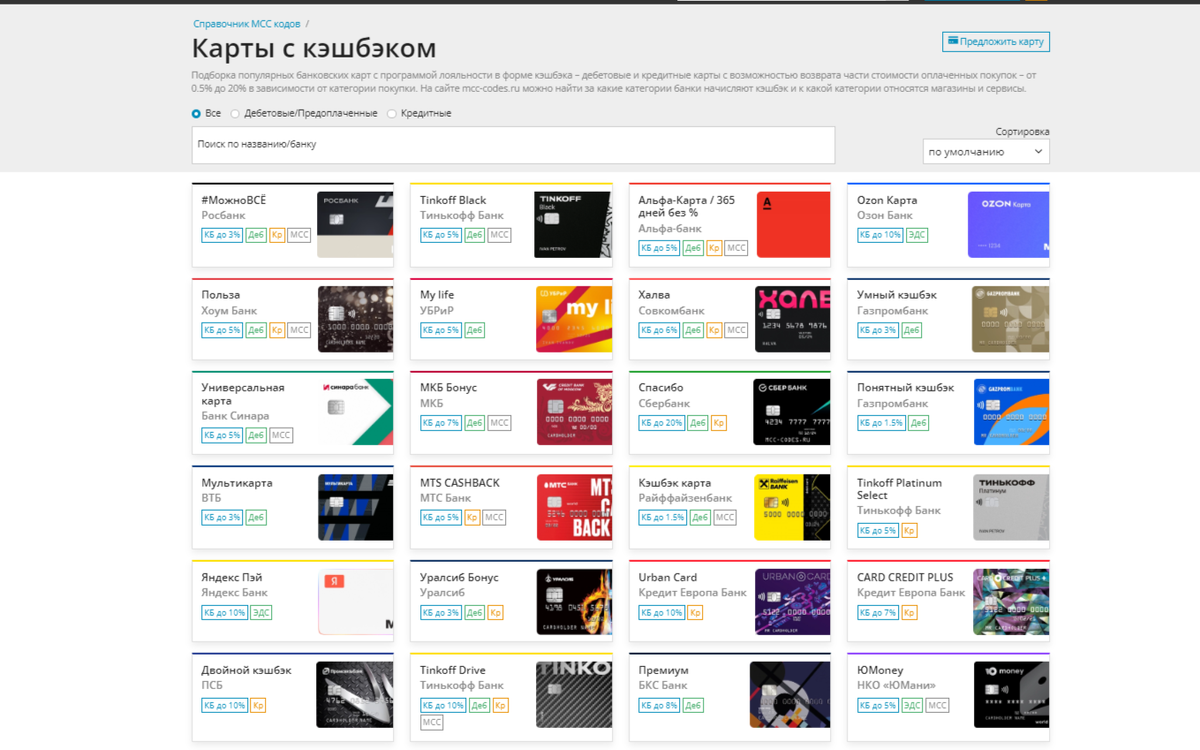Image resolution: width=1200 pixels, height=750 pixels.
Task: Click 'Кр' tag on Tinkoff Platinum Select
Action: [x=910, y=531]
